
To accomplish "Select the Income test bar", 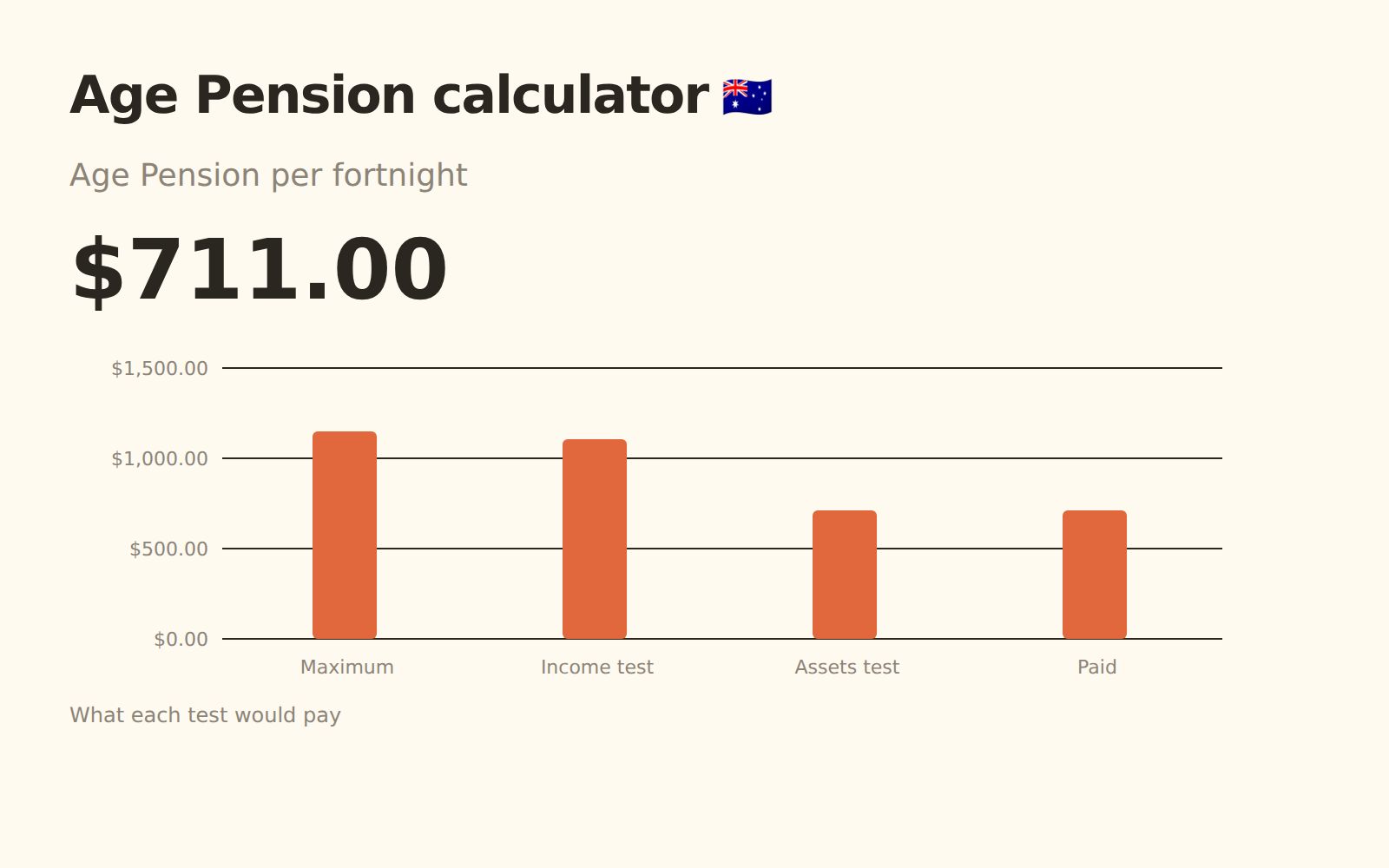I will pyautogui.click(x=595, y=539).
